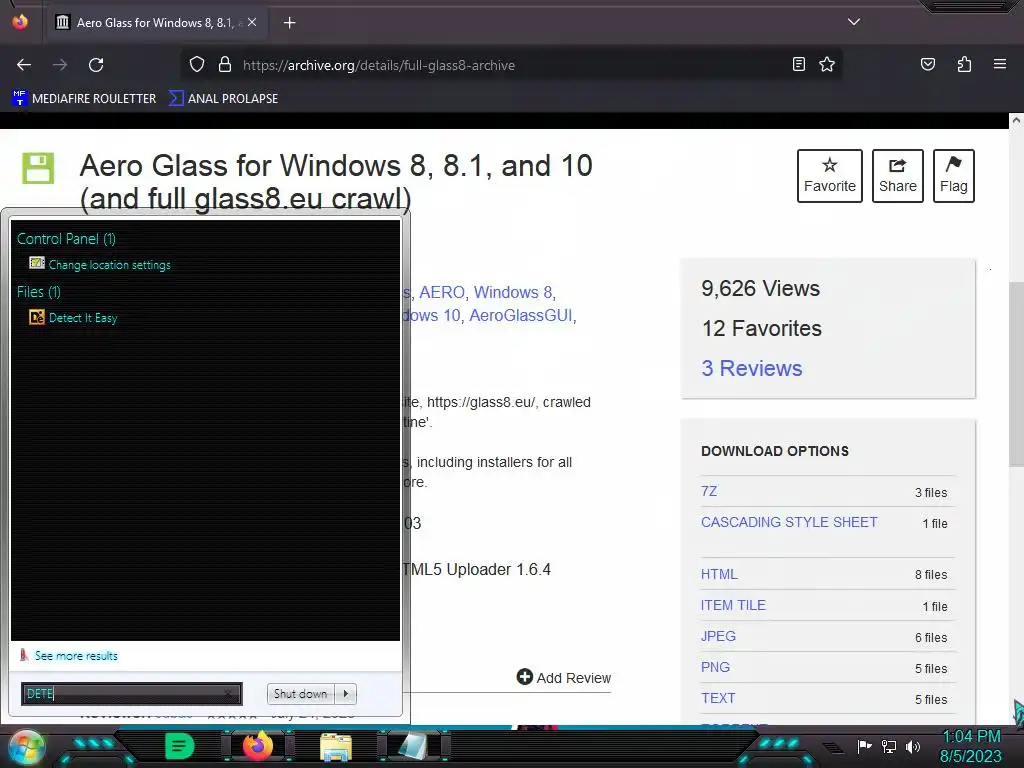Click the Files (1) results header
Screen dimensions: 1024x768
(x=39, y=292)
